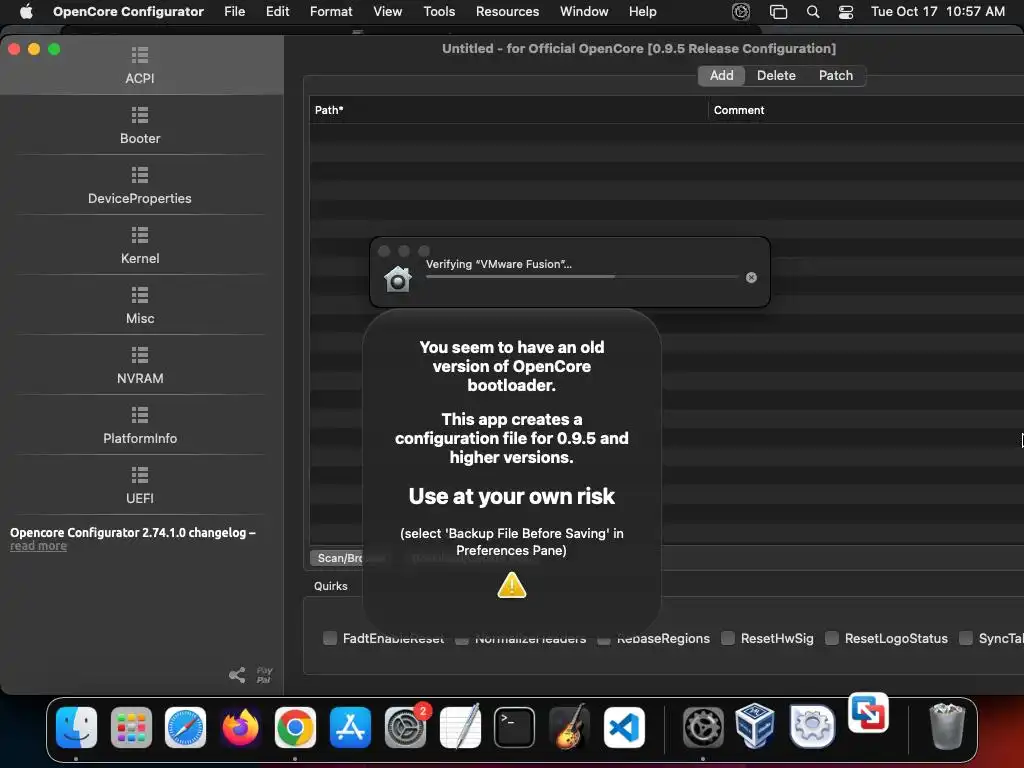Viewport: 1024px width, 768px height.
Task: Open VMware Fusion icon in Dock
Action: point(868,712)
